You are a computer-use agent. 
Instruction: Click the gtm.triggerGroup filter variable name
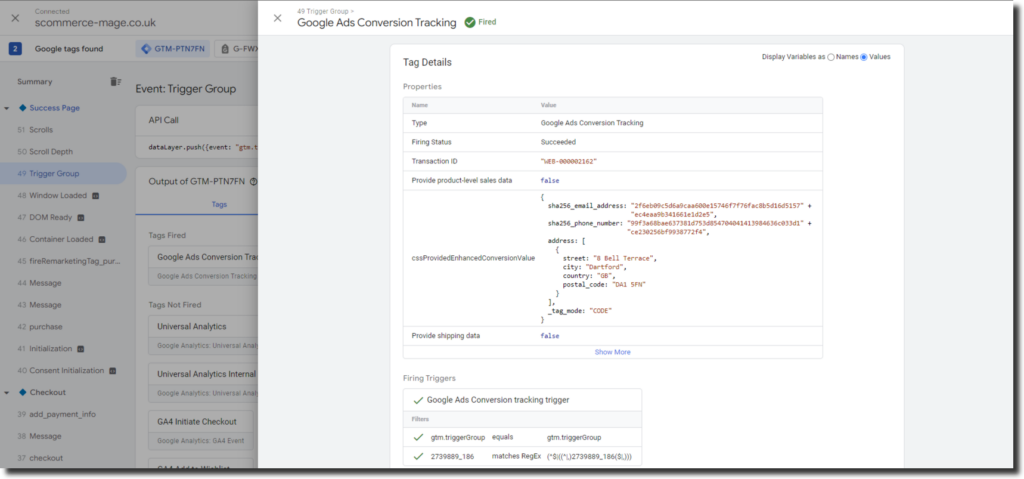tap(458, 437)
